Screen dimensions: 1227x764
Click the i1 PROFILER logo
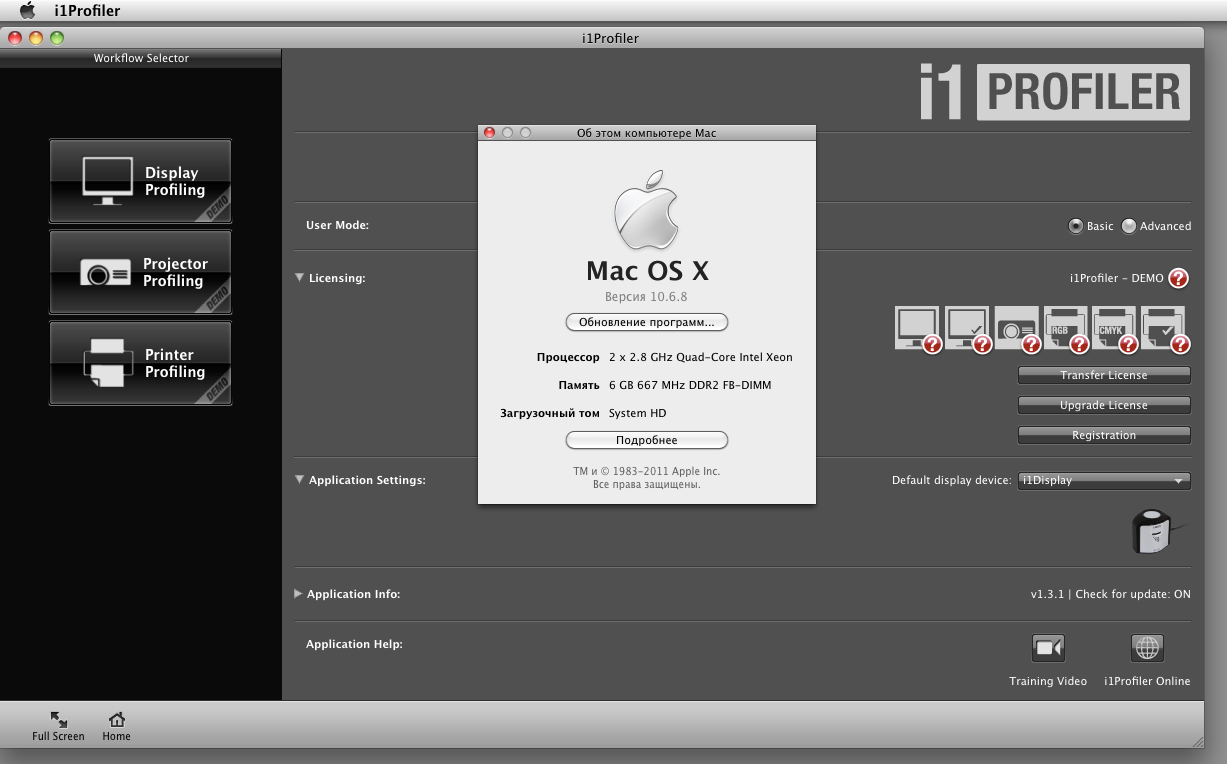[1055, 92]
